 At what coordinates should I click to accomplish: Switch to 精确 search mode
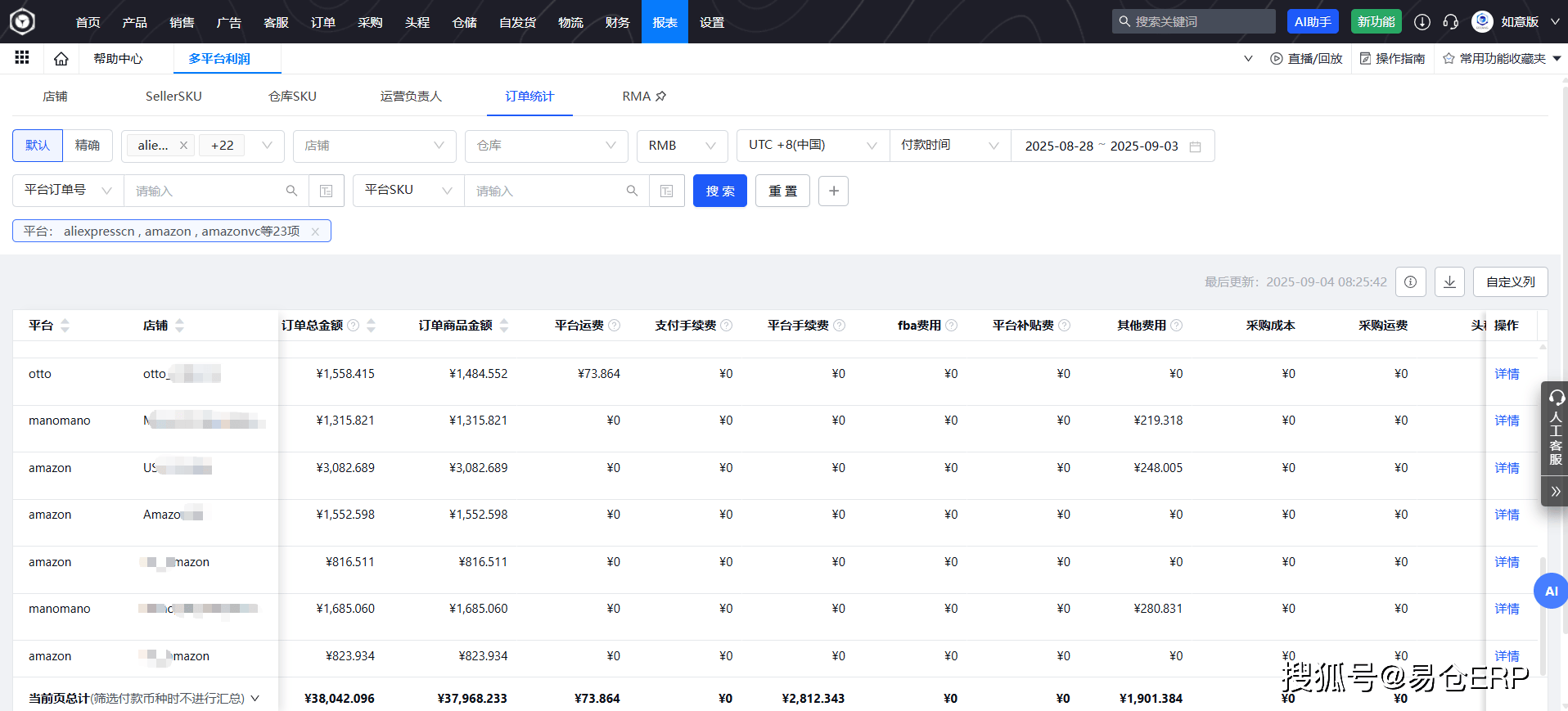tap(88, 146)
